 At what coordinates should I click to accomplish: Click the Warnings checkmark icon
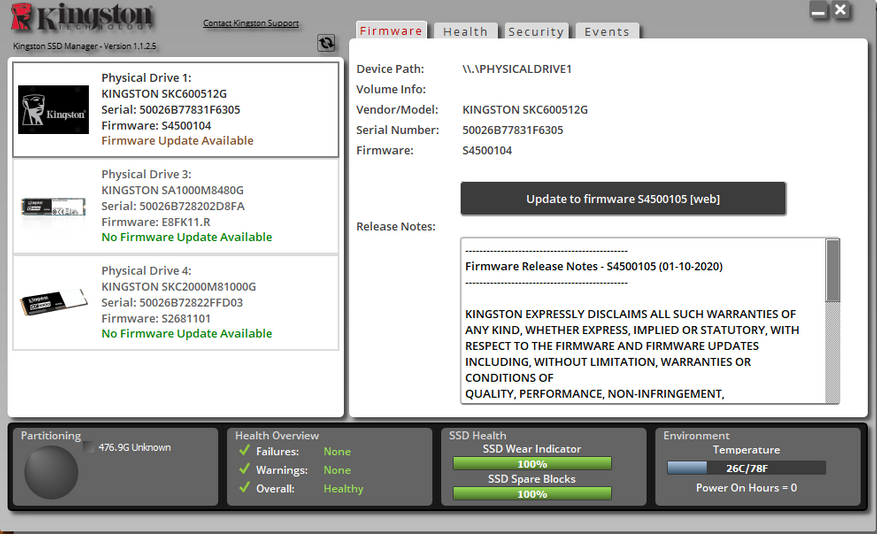tap(244, 469)
